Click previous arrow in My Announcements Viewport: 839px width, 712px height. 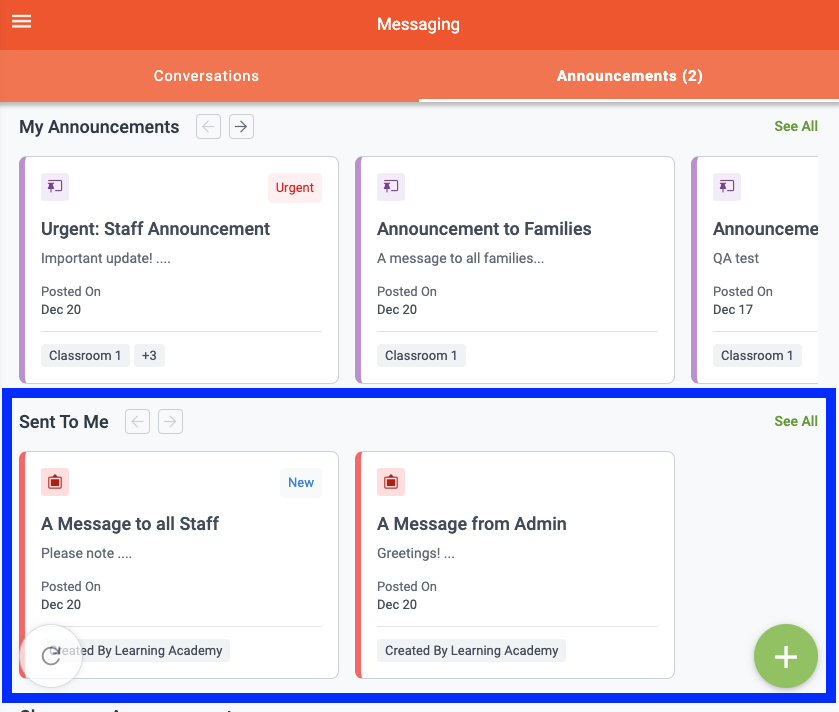tap(208, 126)
